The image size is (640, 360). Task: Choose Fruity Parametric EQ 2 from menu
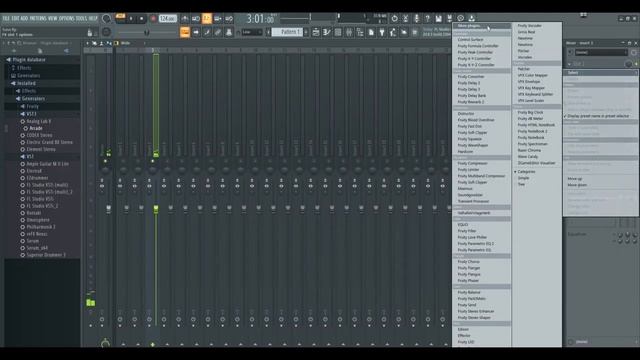[x=476, y=243]
